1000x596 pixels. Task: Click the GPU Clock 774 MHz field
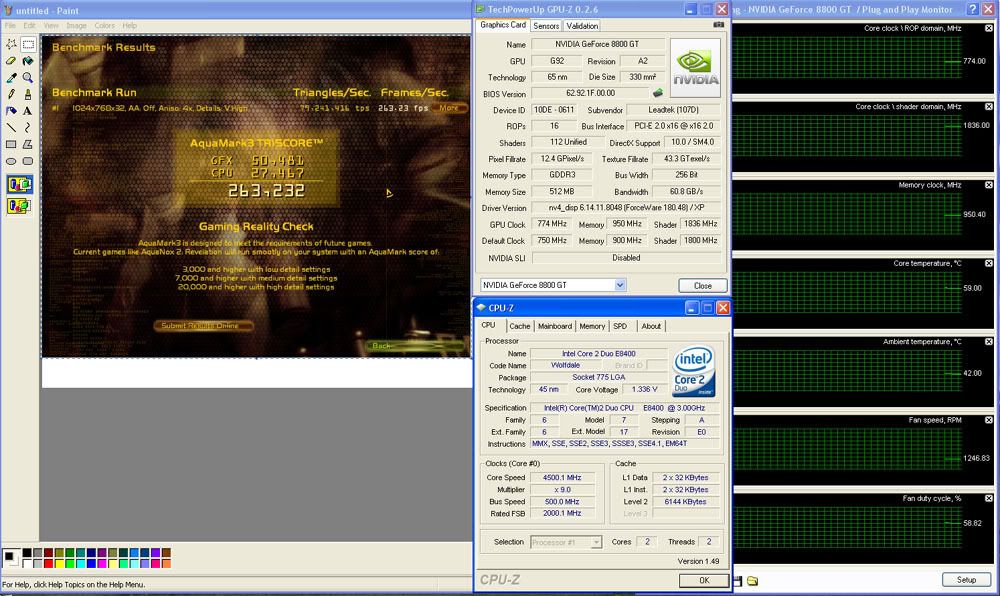pos(552,224)
